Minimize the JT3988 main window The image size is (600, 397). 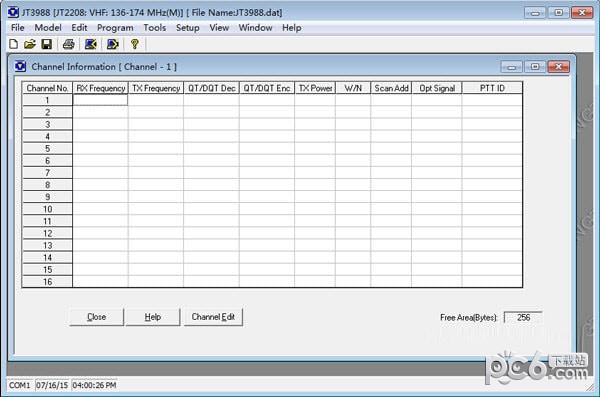535,13
